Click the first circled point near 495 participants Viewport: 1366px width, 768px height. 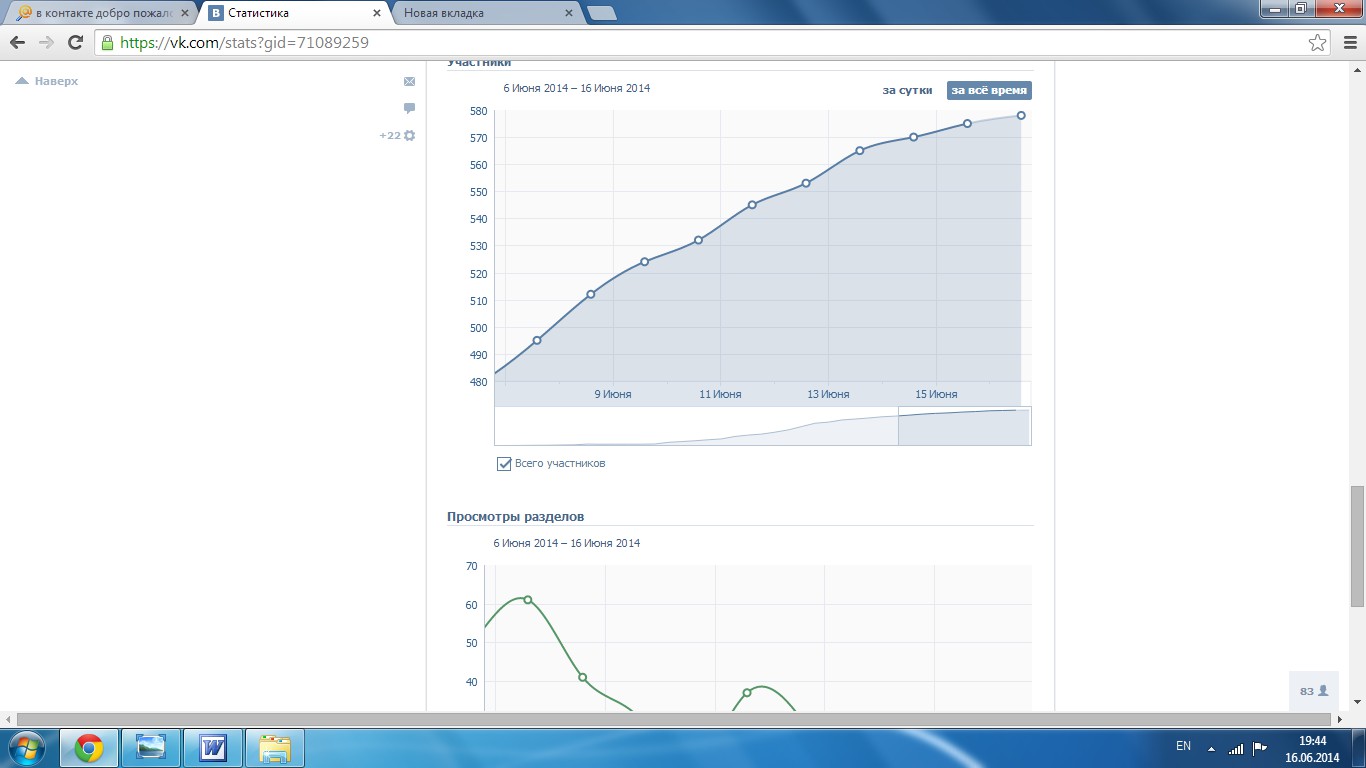coord(537,340)
